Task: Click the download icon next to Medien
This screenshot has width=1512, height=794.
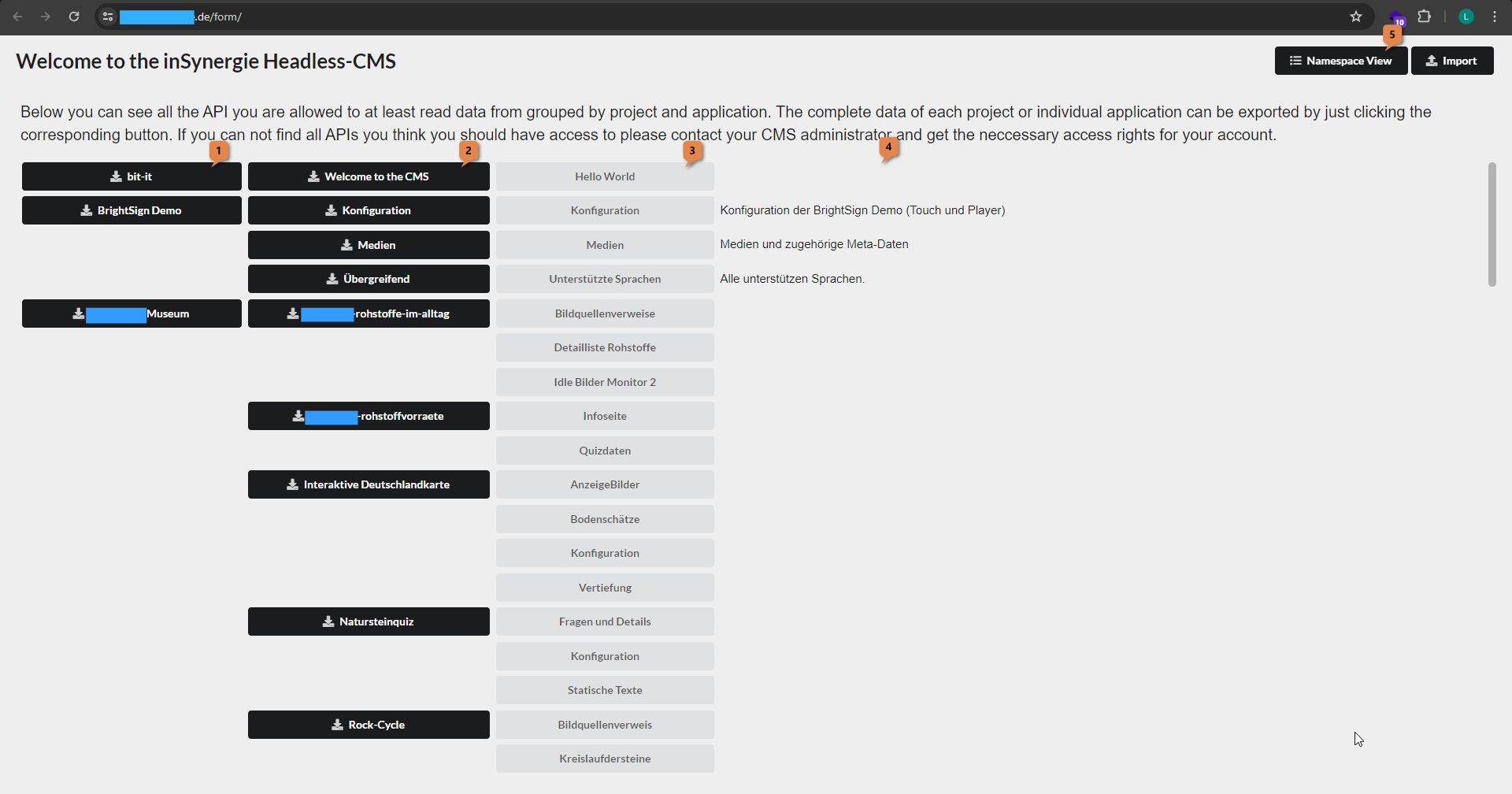Action: point(346,245)
